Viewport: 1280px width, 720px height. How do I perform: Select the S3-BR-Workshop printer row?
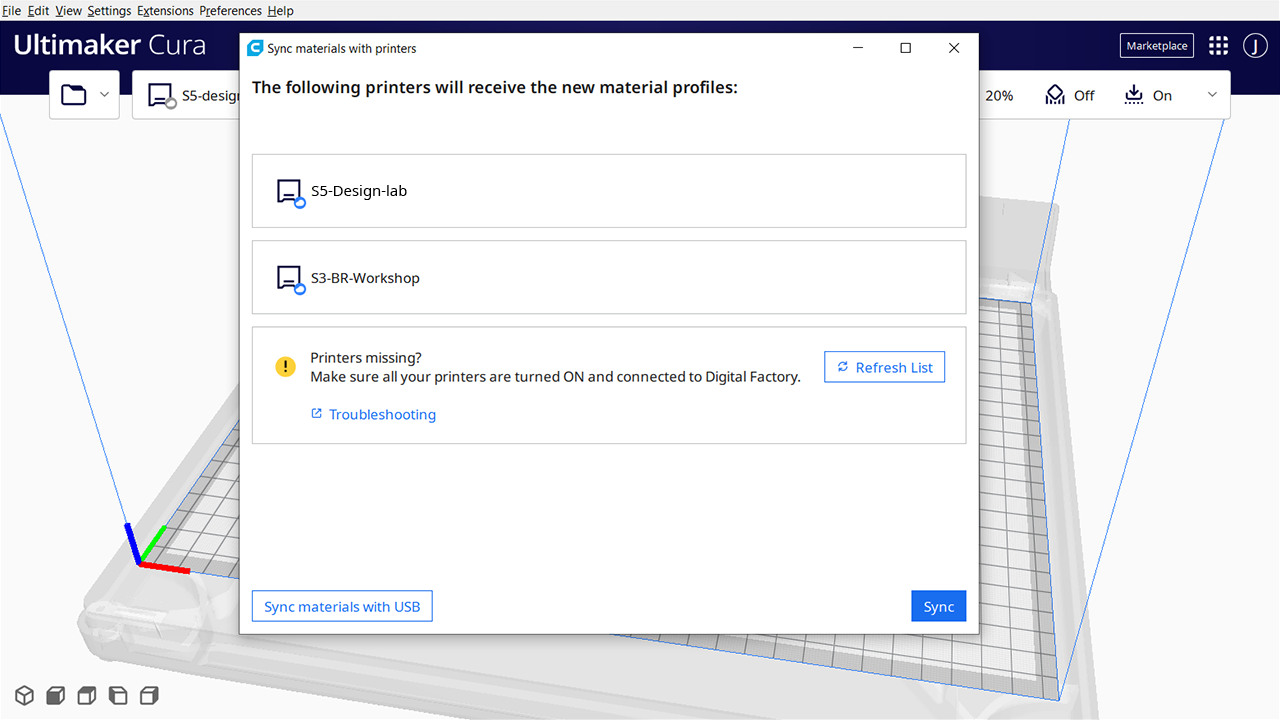(x=609, y=278)
